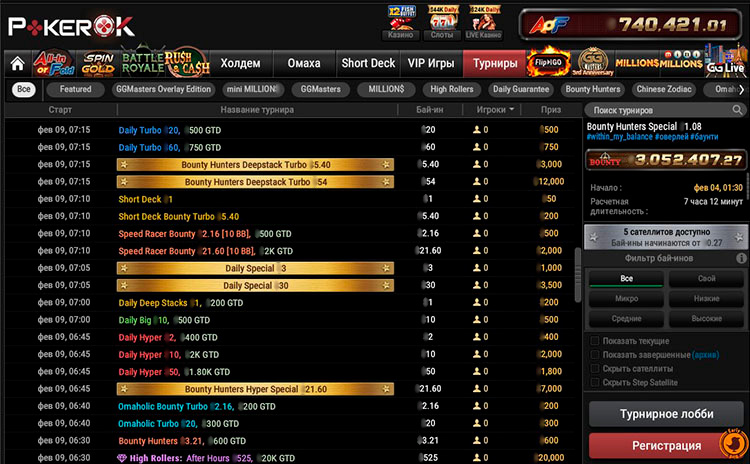The height and width of the screenshot is (464, 750).
Task: Switch to the Холдем tab
Action: coord(241,63)
